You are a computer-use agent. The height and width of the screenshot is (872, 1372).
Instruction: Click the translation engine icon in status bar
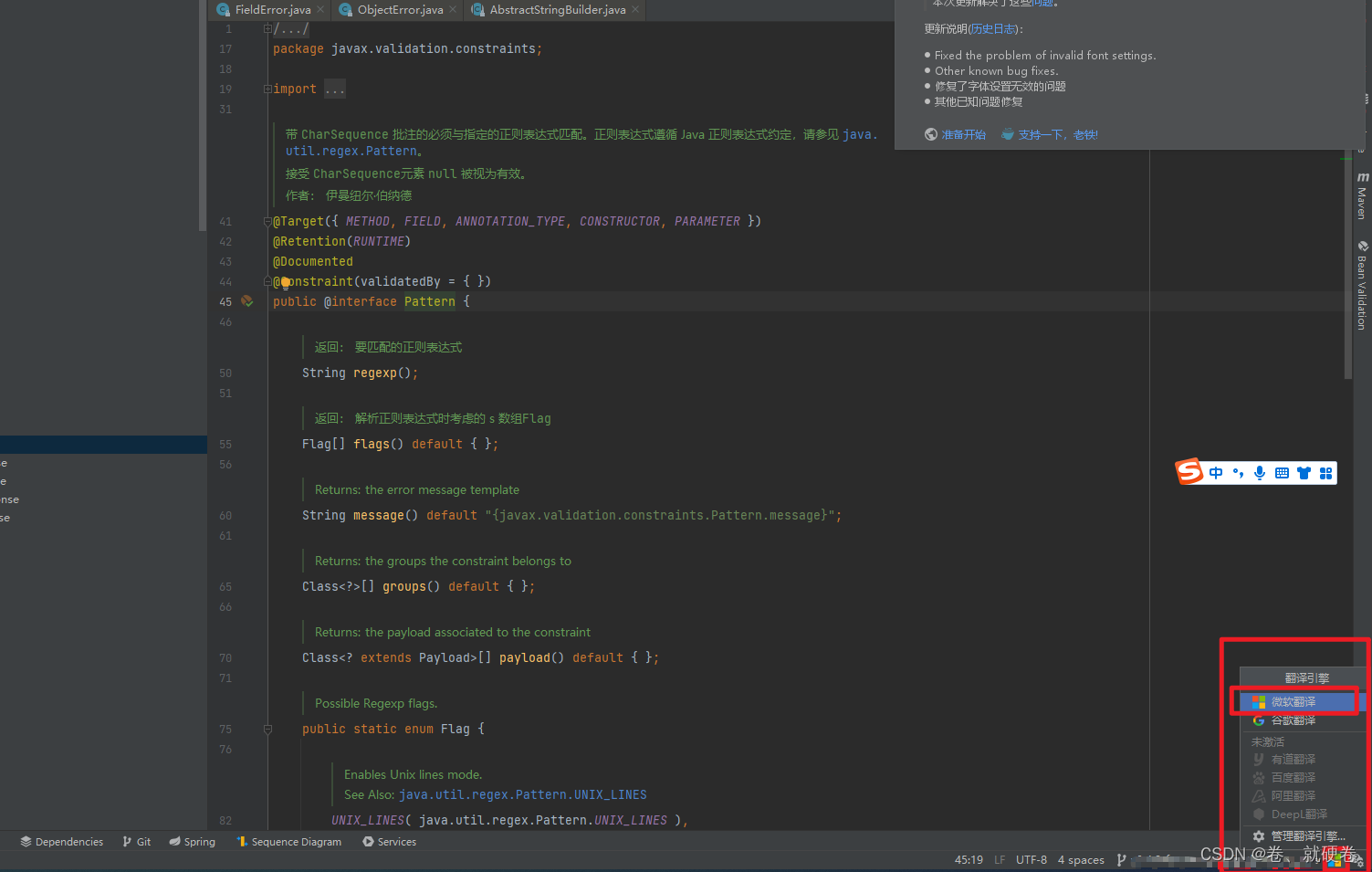click(x=1335, y=860)
